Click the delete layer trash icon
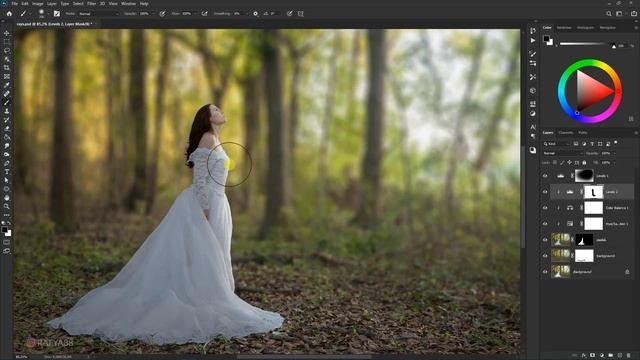This screenshot has width=640, height=360. [x=629, y=356]
